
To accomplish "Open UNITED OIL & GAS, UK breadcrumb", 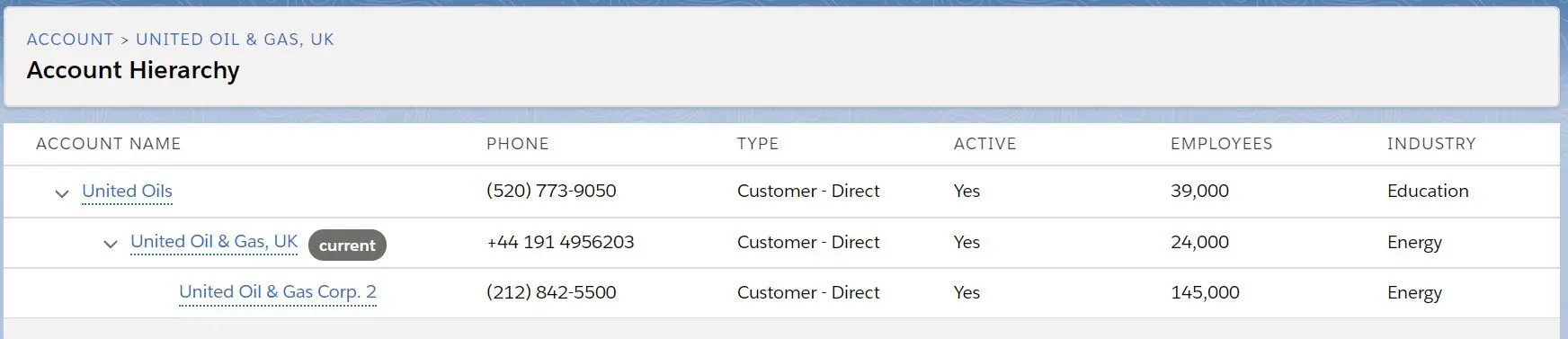I will (235, 40).
